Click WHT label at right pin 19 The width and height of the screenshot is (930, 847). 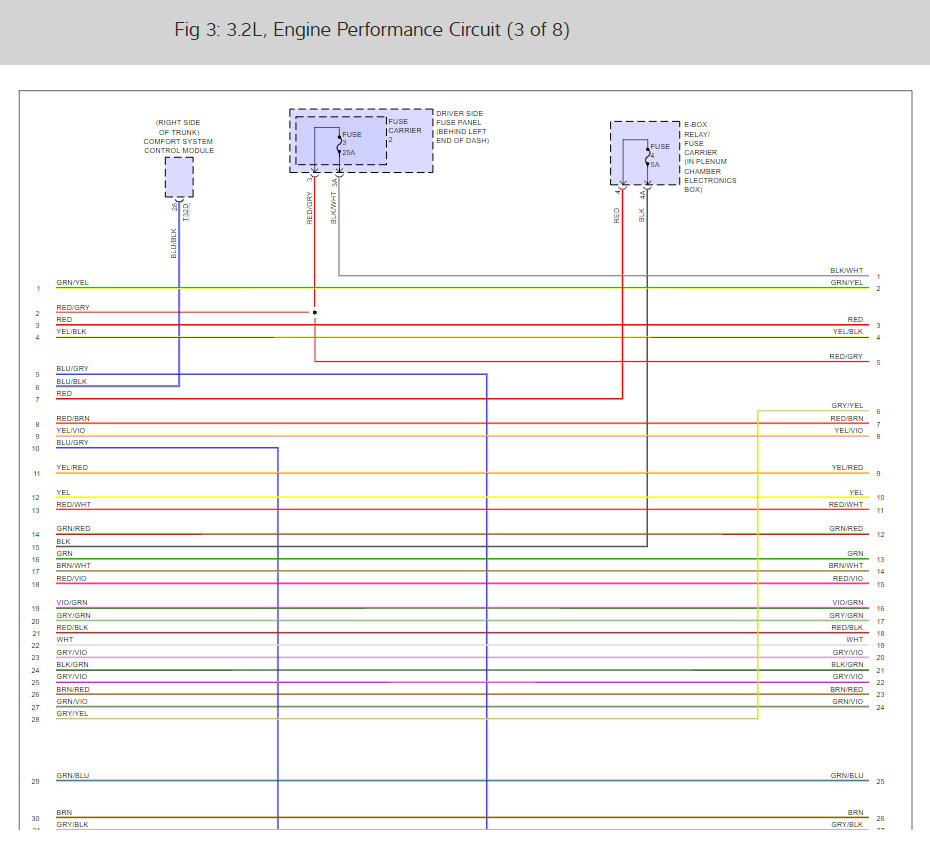(855, 639)
